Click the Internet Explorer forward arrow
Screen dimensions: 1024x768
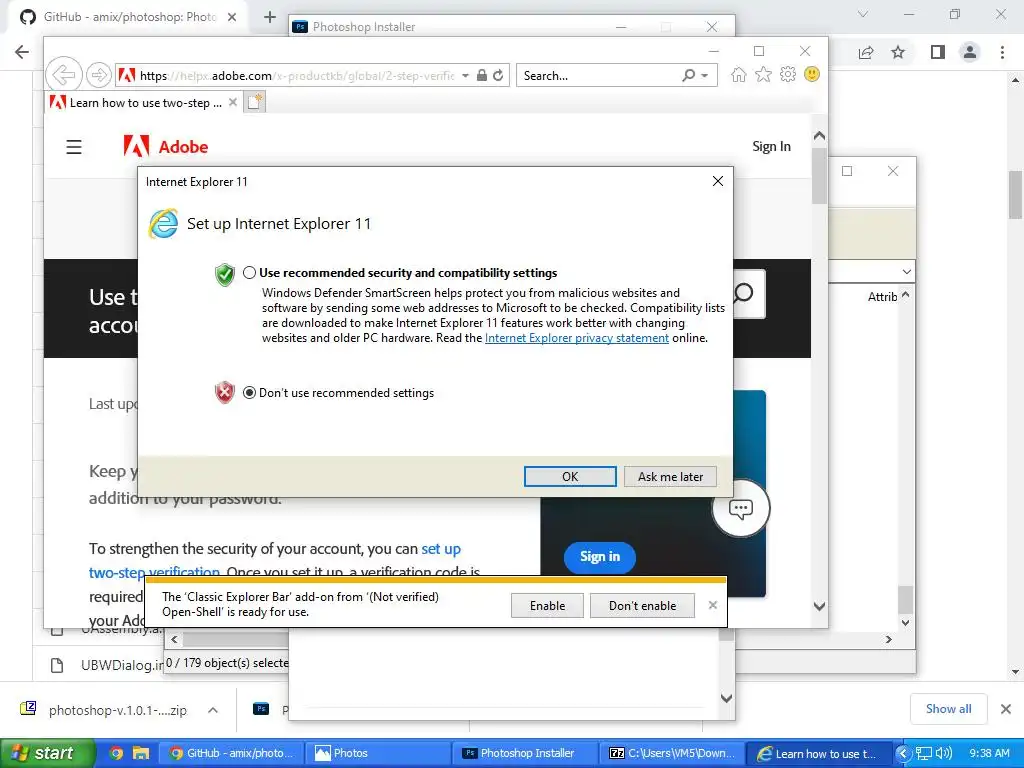point(99,75)
